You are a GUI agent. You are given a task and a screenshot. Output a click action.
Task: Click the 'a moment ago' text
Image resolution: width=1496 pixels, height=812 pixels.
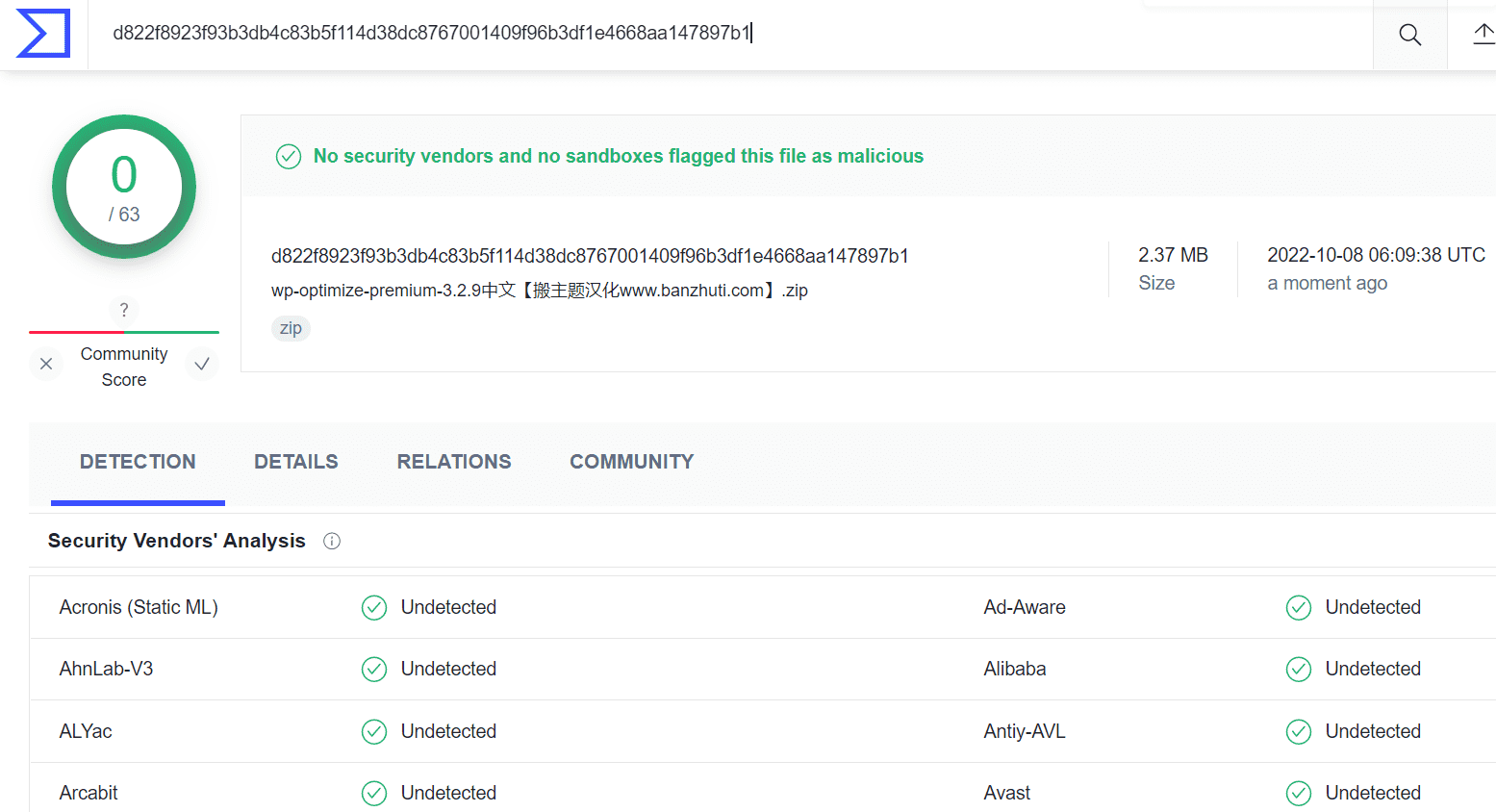coord(1328,283)
